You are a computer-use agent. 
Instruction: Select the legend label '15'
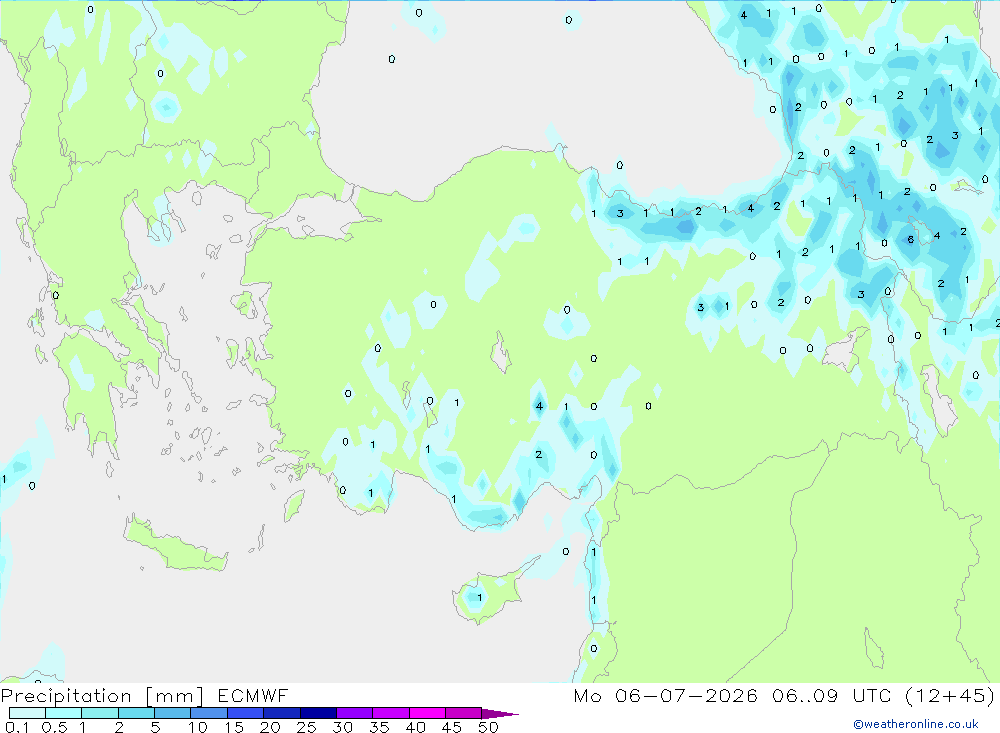234,727
